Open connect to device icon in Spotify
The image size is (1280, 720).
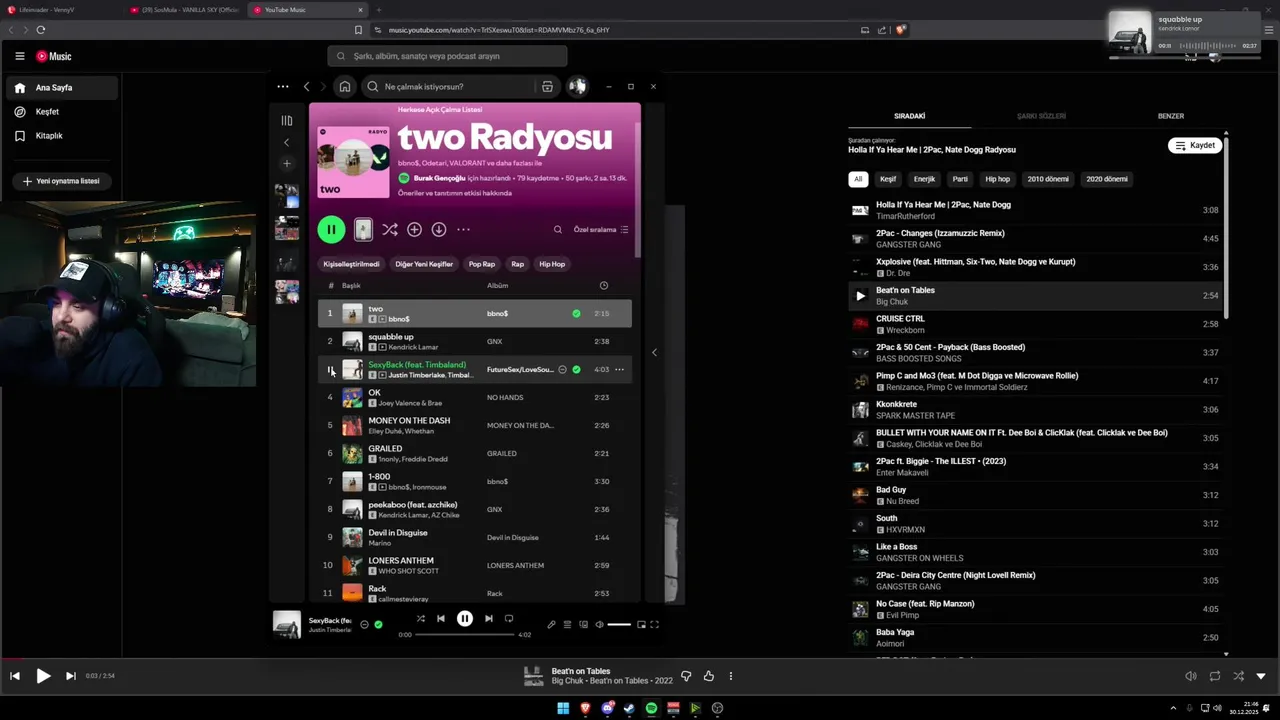tap(583, 625)
